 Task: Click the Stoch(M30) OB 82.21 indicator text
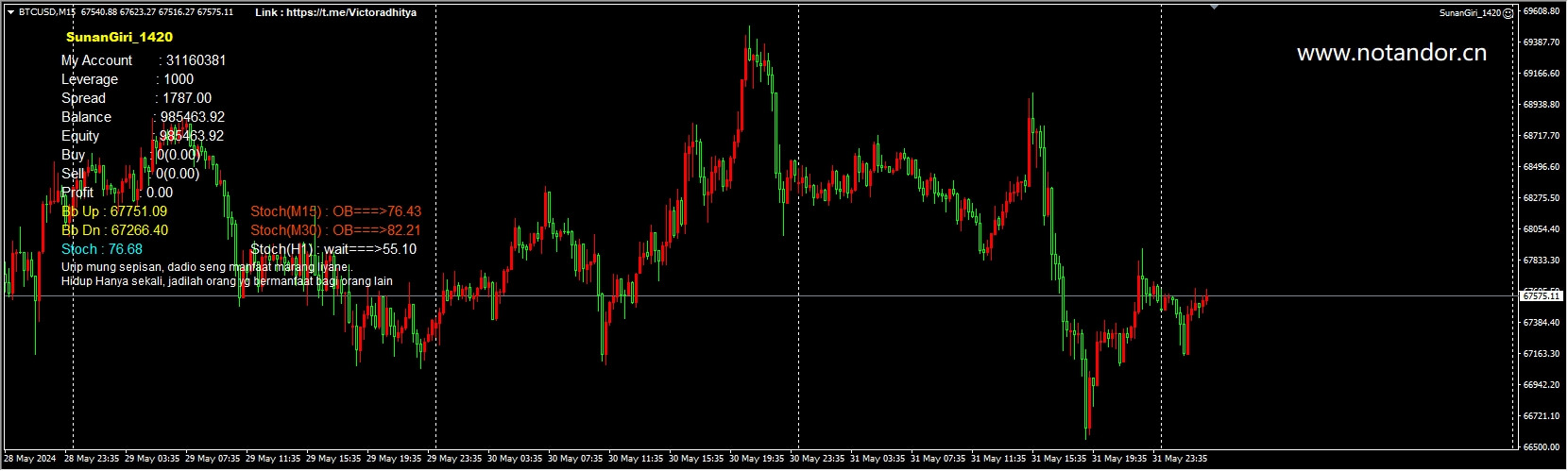(x=335, y=230)
